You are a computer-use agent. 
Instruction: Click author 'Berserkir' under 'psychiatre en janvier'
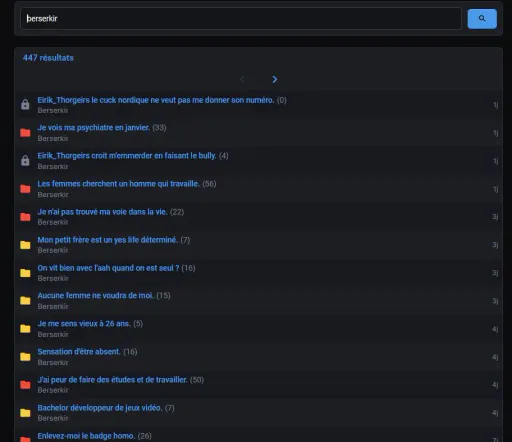(x=53, y=138)
